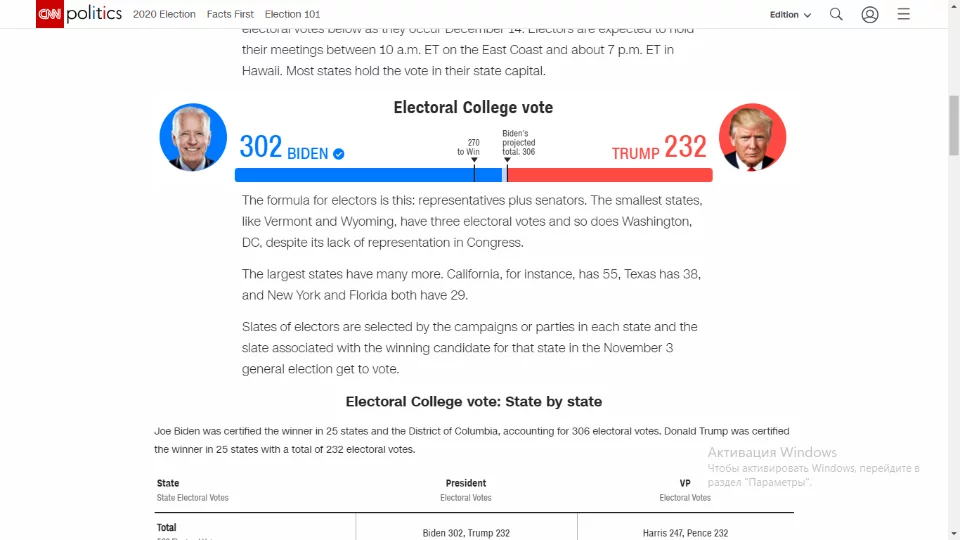Click the President column header
The width and height of the screenshot is (960, 540).
[x=466, y=483]
